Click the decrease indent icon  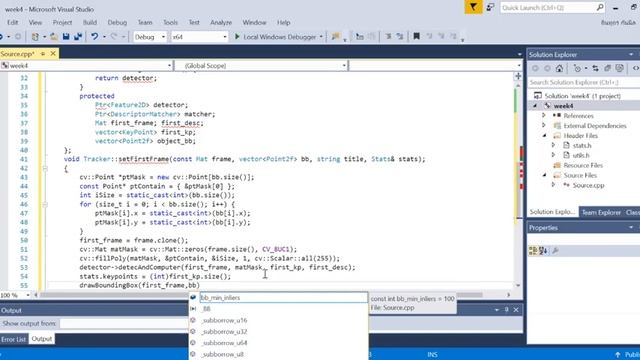click(x=388, y=37)
